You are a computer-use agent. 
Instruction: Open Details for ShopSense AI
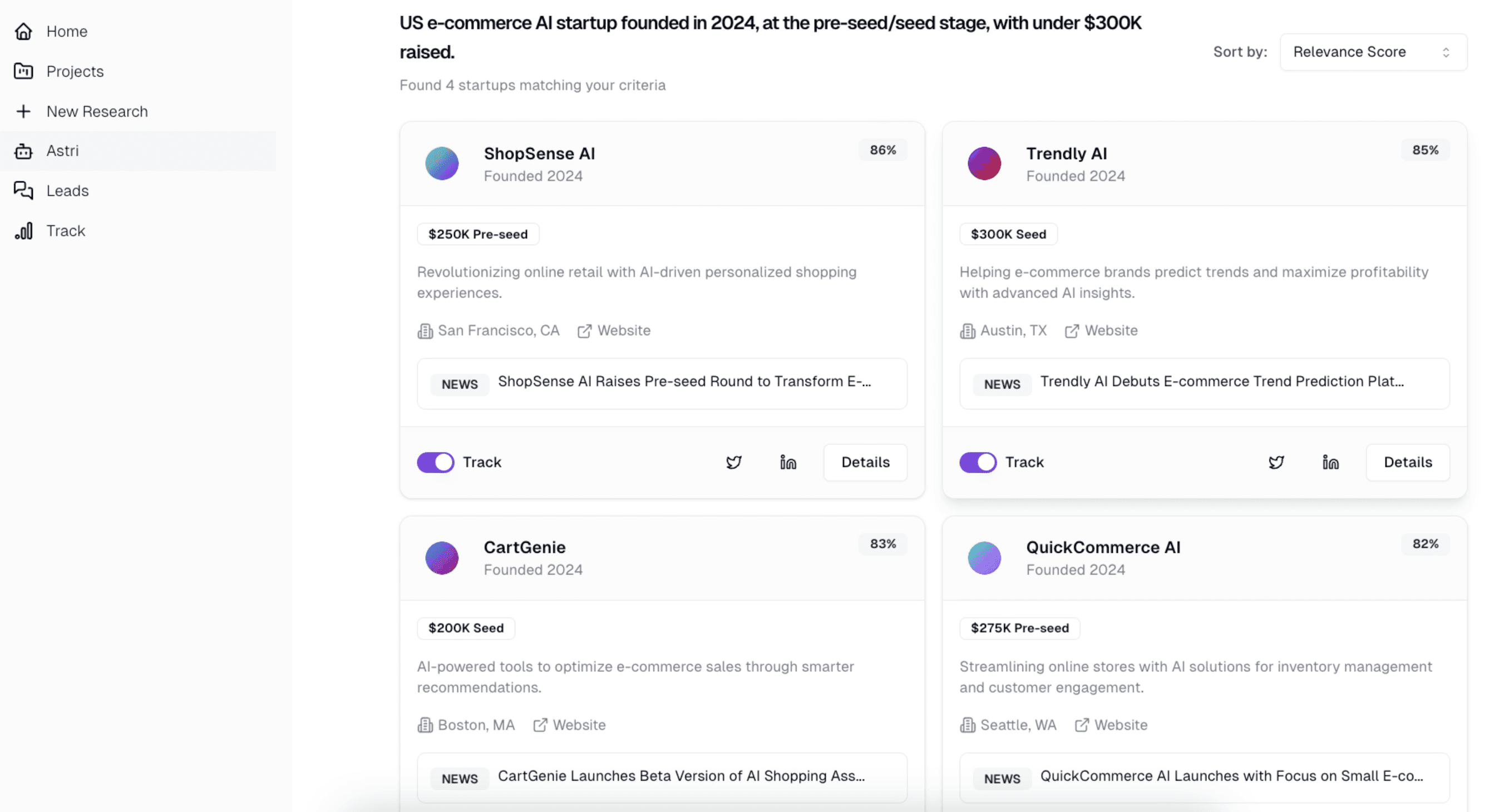[865, 462]
